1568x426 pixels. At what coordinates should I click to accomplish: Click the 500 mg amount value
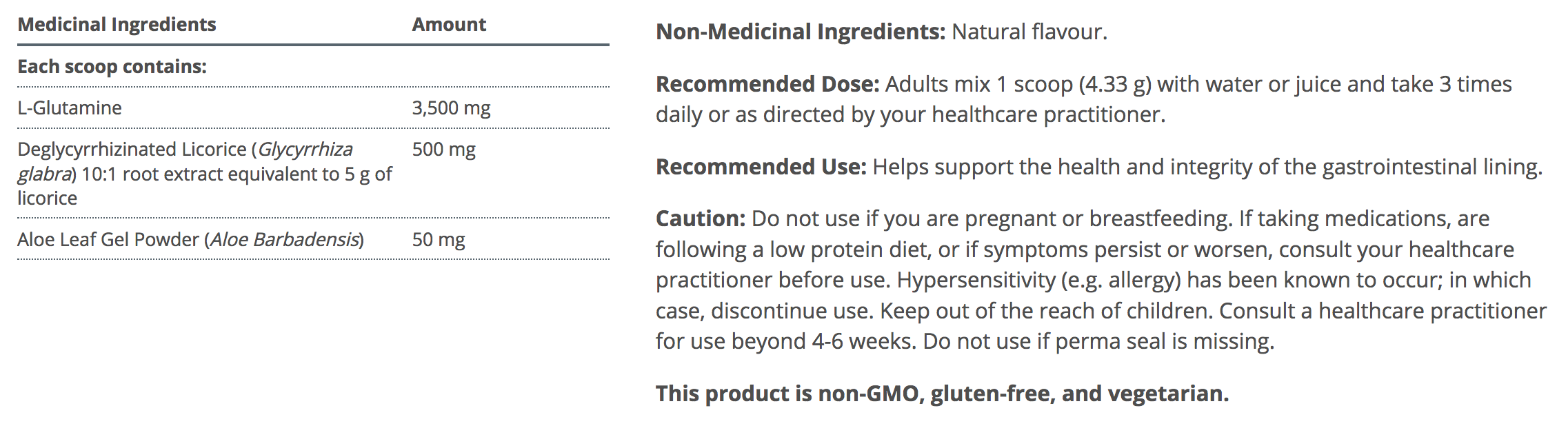pyautogui.click(x=443, y=150)
